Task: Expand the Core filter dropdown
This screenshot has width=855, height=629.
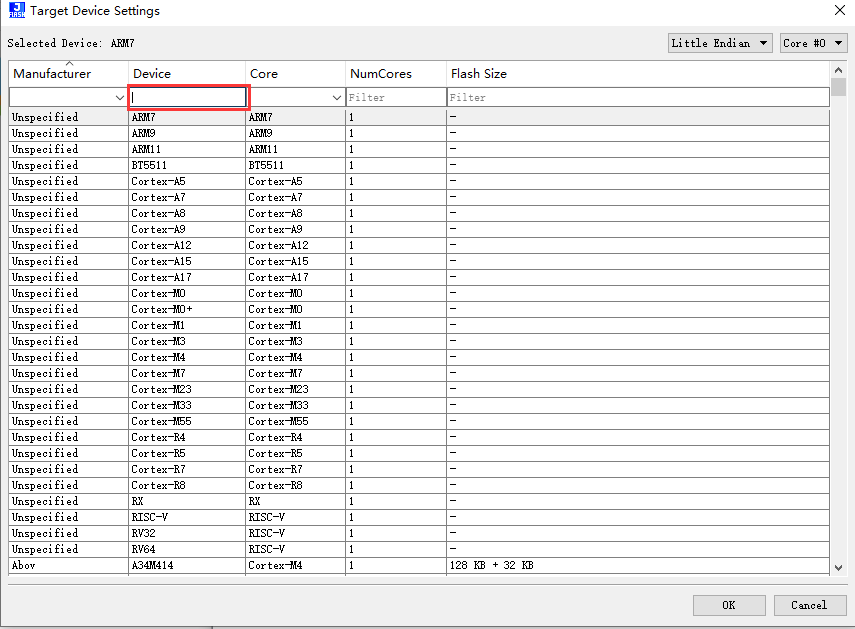Action: [x=336, y=98]
